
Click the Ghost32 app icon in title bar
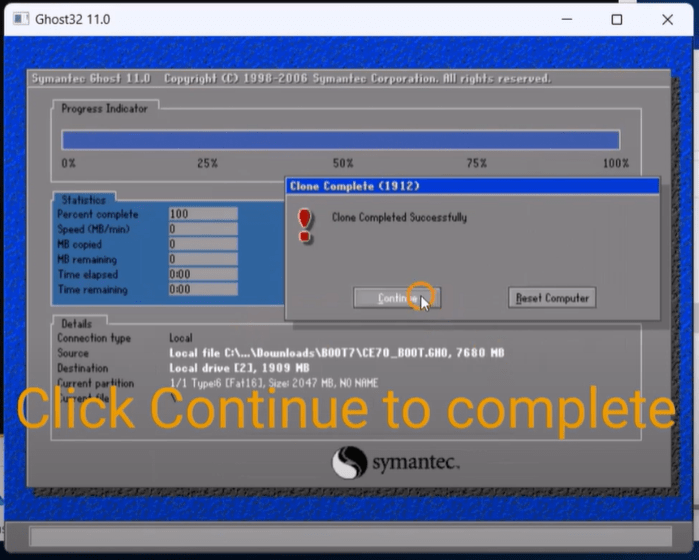(20, 19)
